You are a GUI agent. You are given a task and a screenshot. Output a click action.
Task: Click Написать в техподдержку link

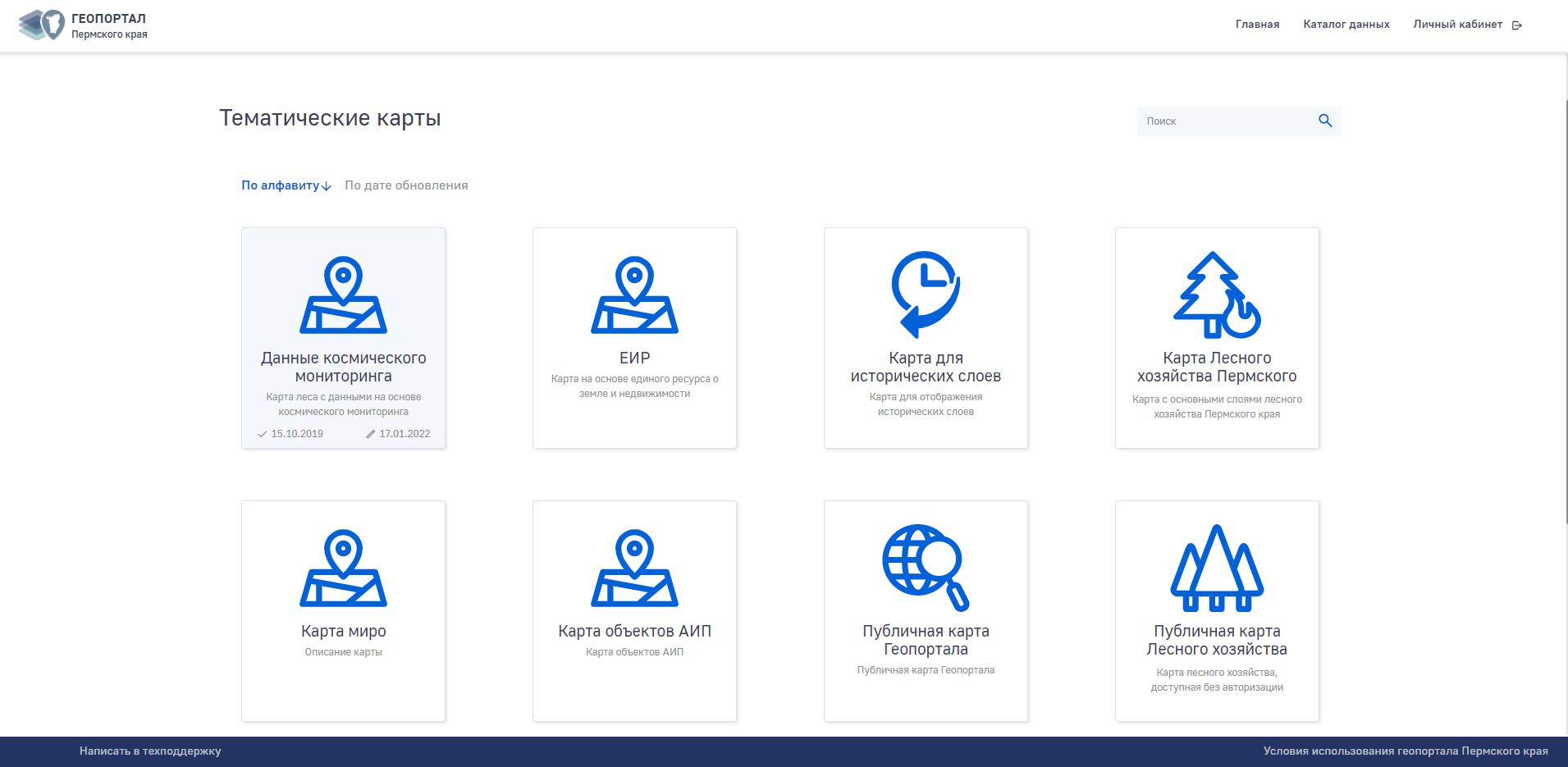(150, 751)
